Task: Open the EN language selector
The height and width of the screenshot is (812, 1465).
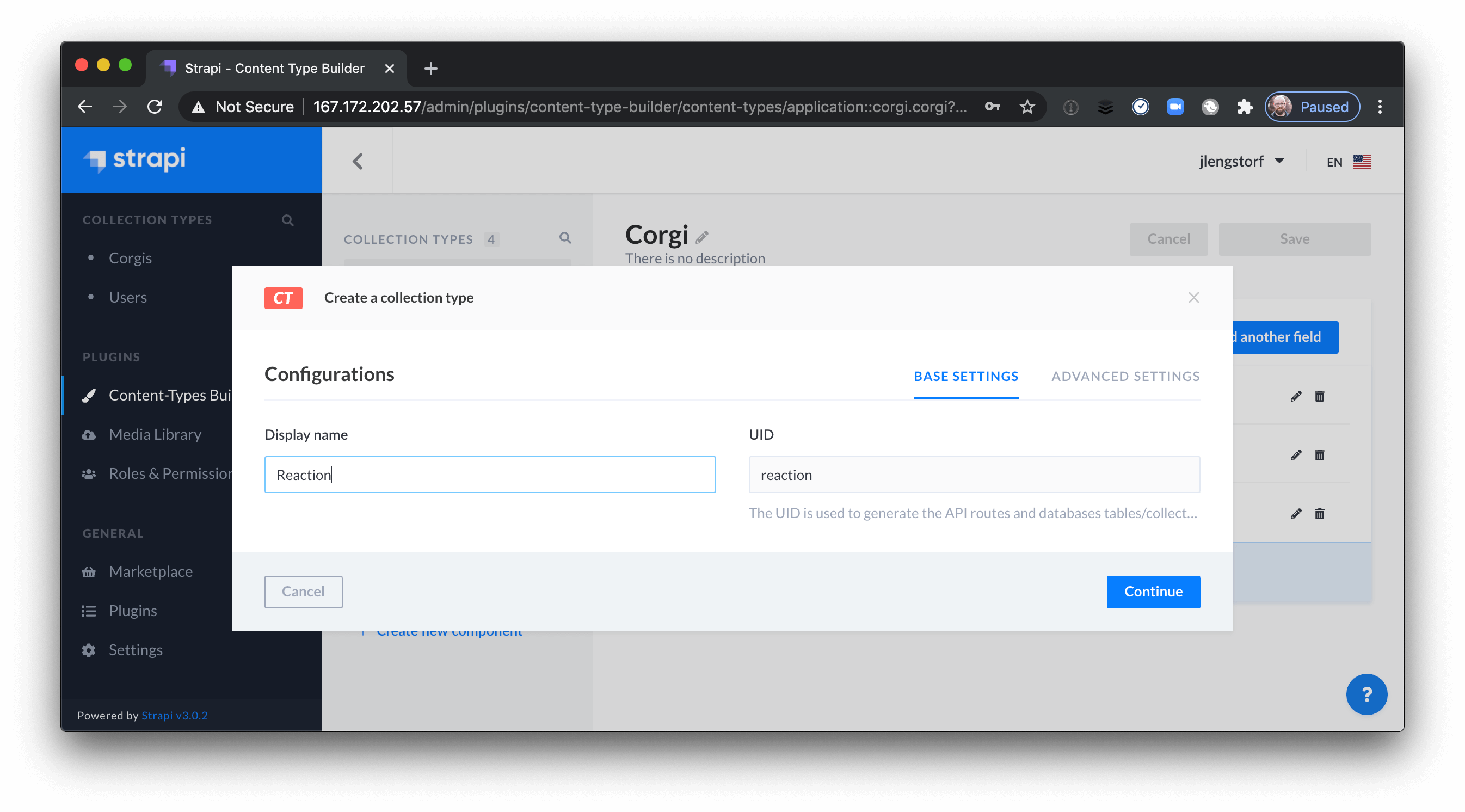Action: (1347, 162)
